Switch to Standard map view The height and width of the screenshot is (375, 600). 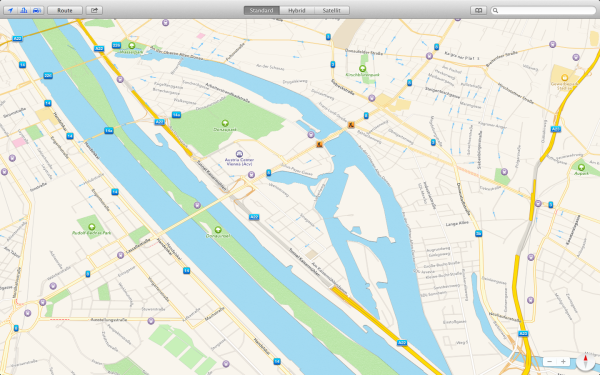[262, 10]
